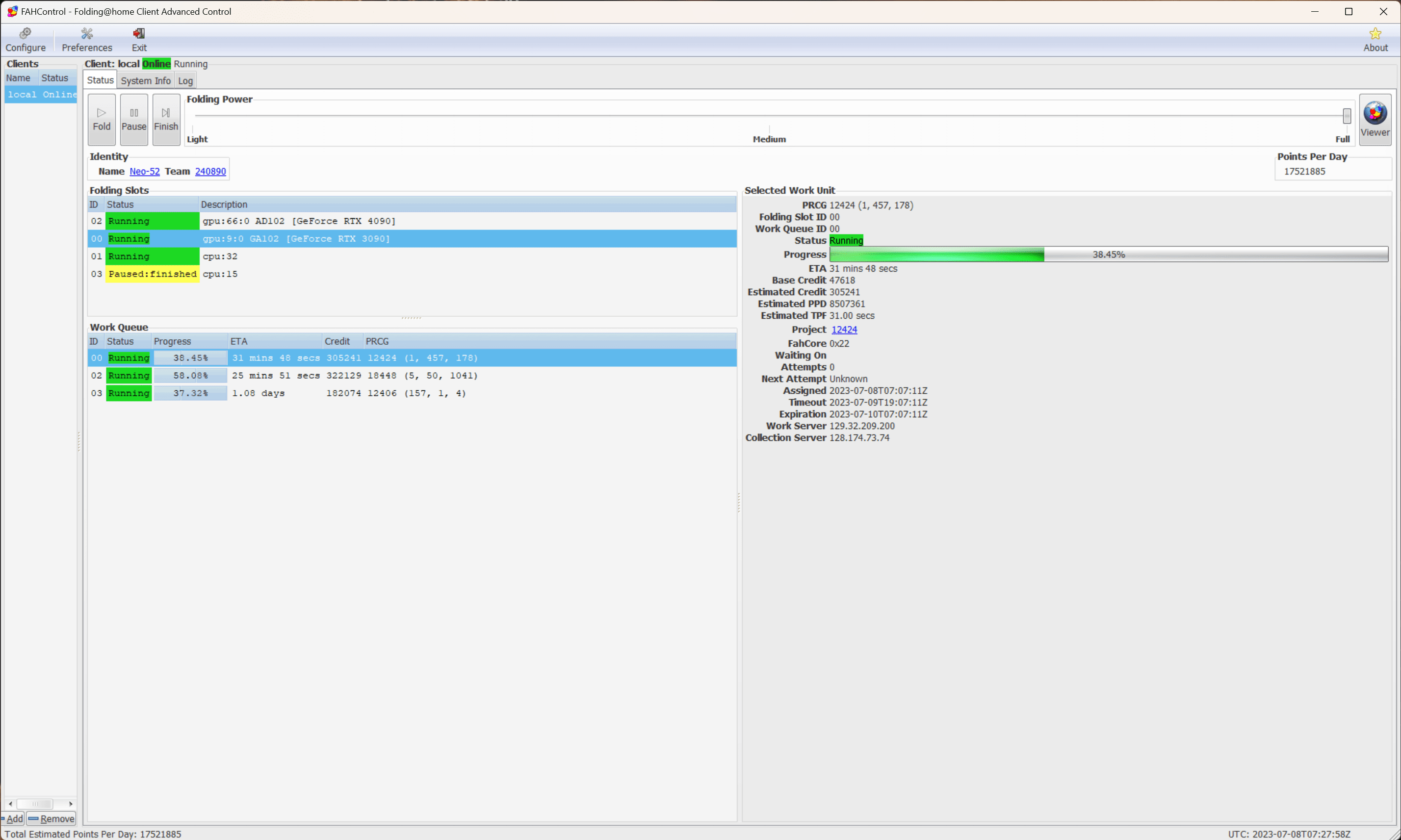1401x840 pixels.
Task: Select work queue row 03 at 37.32%
Action: (412, 393)
